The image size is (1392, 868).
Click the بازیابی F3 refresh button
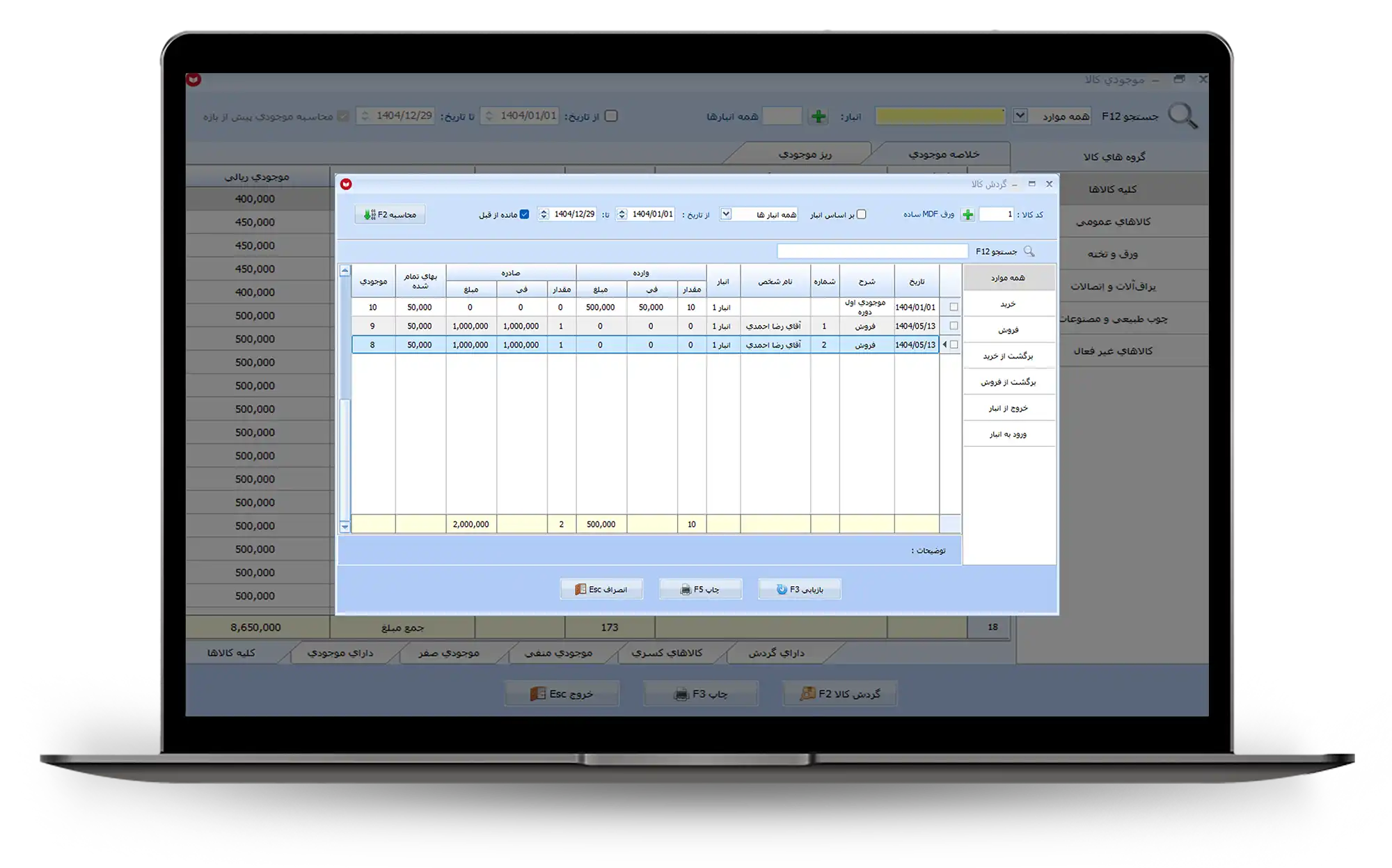click(800, 590)
